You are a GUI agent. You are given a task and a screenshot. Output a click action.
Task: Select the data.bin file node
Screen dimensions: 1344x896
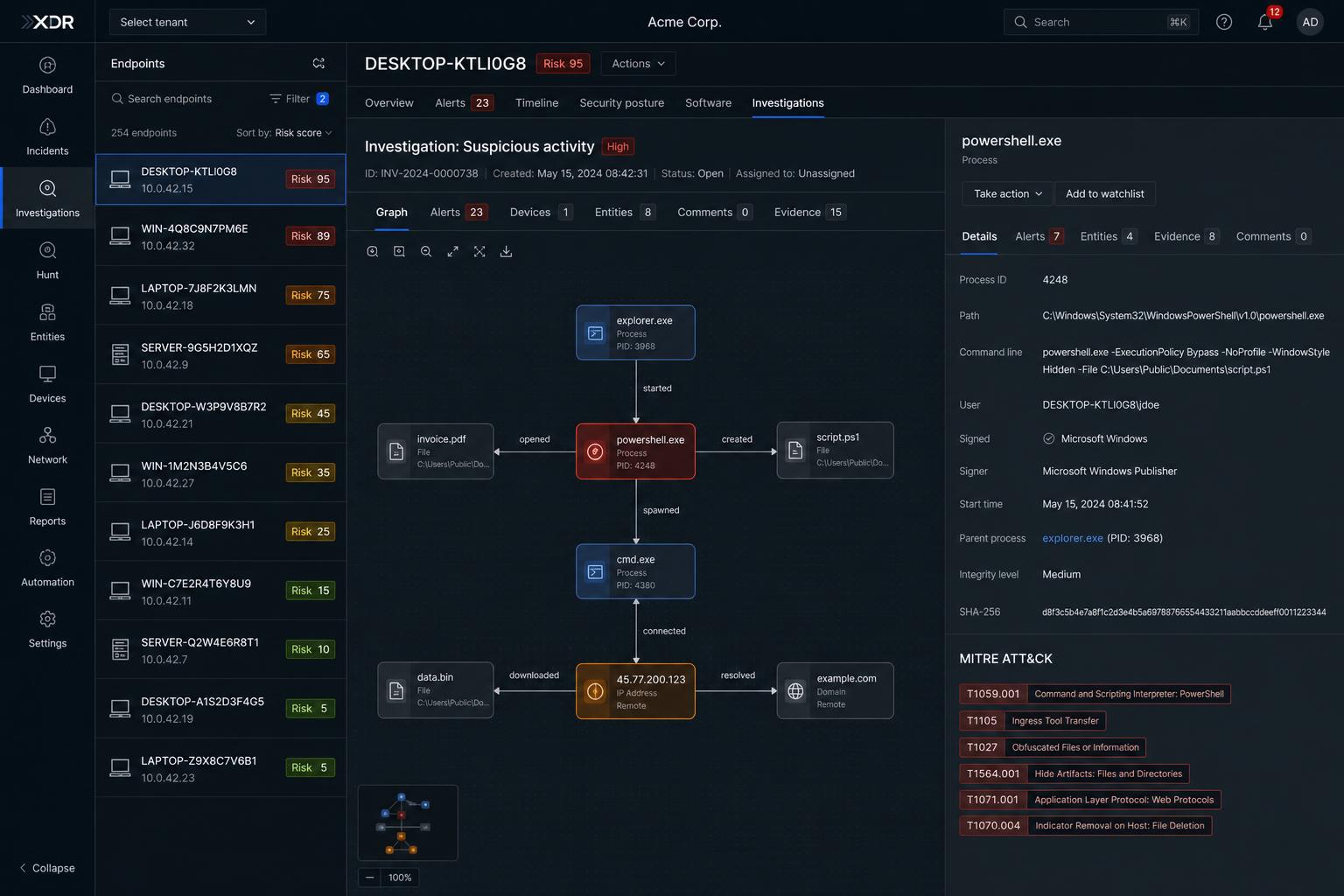click(x=436, y=690)
